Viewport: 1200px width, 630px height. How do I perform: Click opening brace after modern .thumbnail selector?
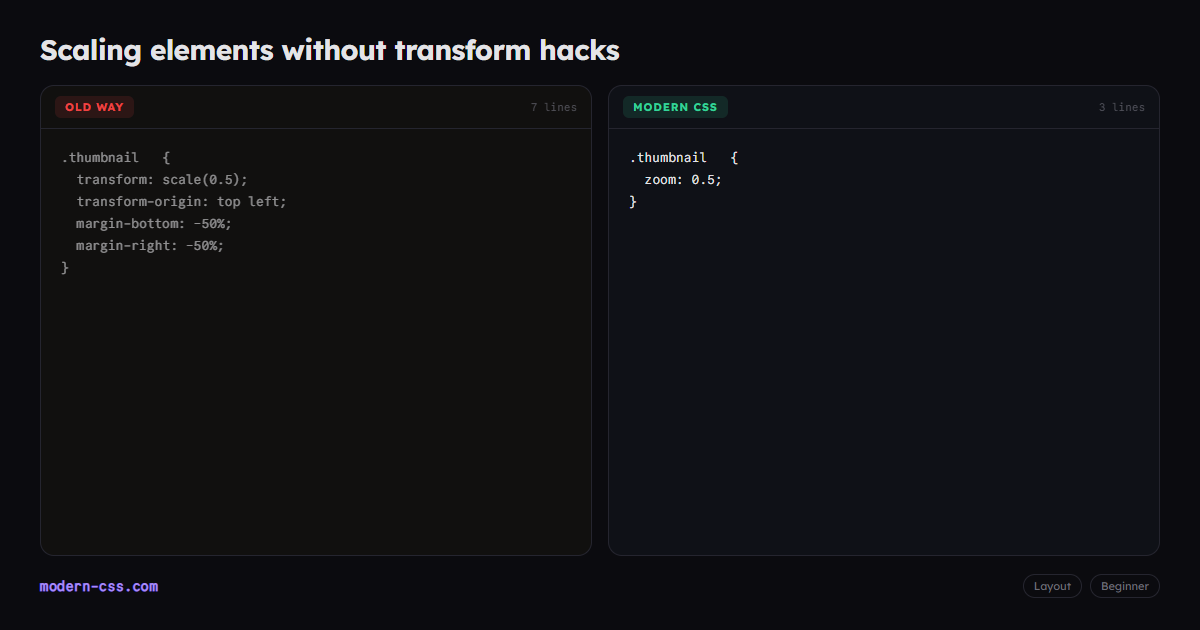734,157
